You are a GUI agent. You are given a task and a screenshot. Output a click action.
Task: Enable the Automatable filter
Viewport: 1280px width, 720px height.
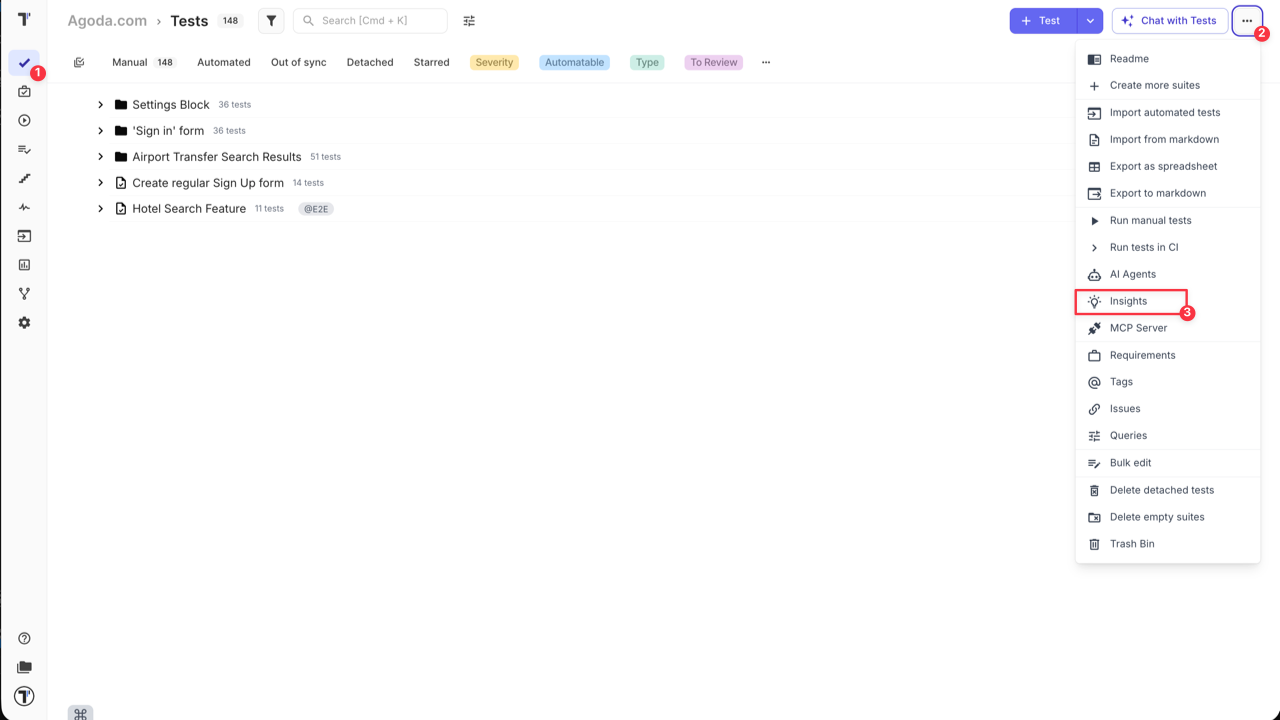(x=574, y=62)
